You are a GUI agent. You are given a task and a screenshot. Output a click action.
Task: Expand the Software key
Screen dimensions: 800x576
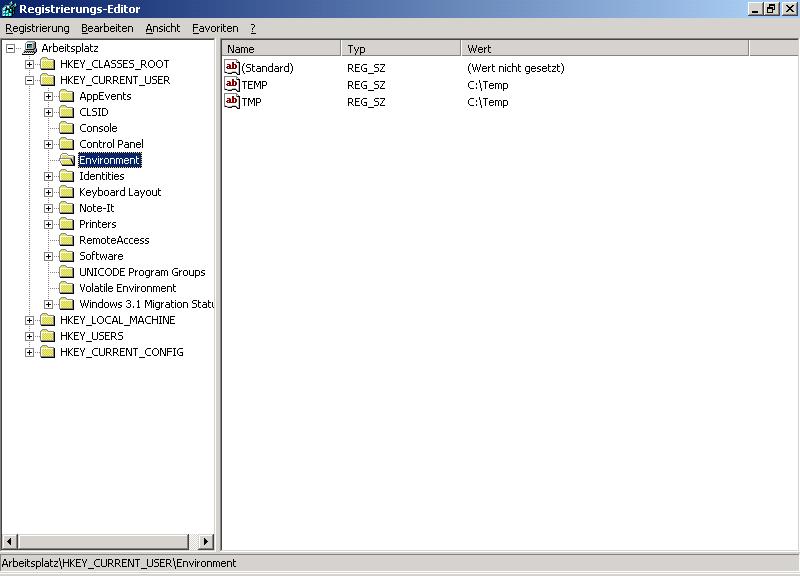[48, 256]
